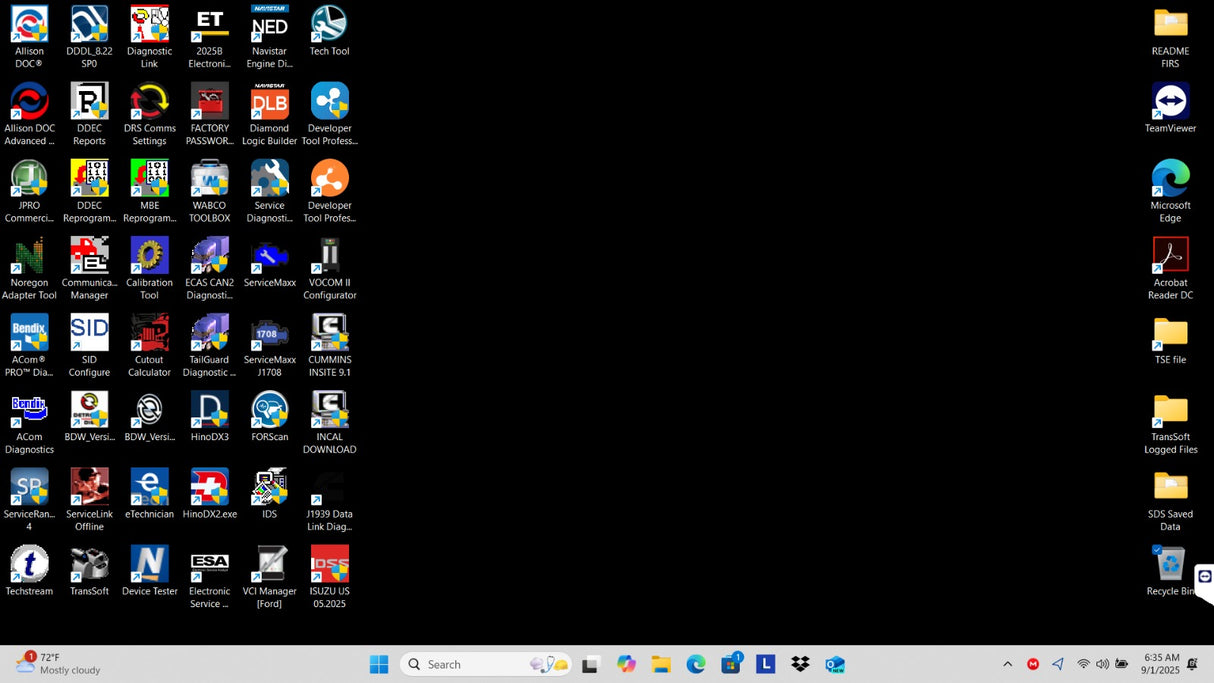Screen dimensions: 1214x683
Task: Open the TransSoft Logged Files folder
Action: pos(1170,410)
